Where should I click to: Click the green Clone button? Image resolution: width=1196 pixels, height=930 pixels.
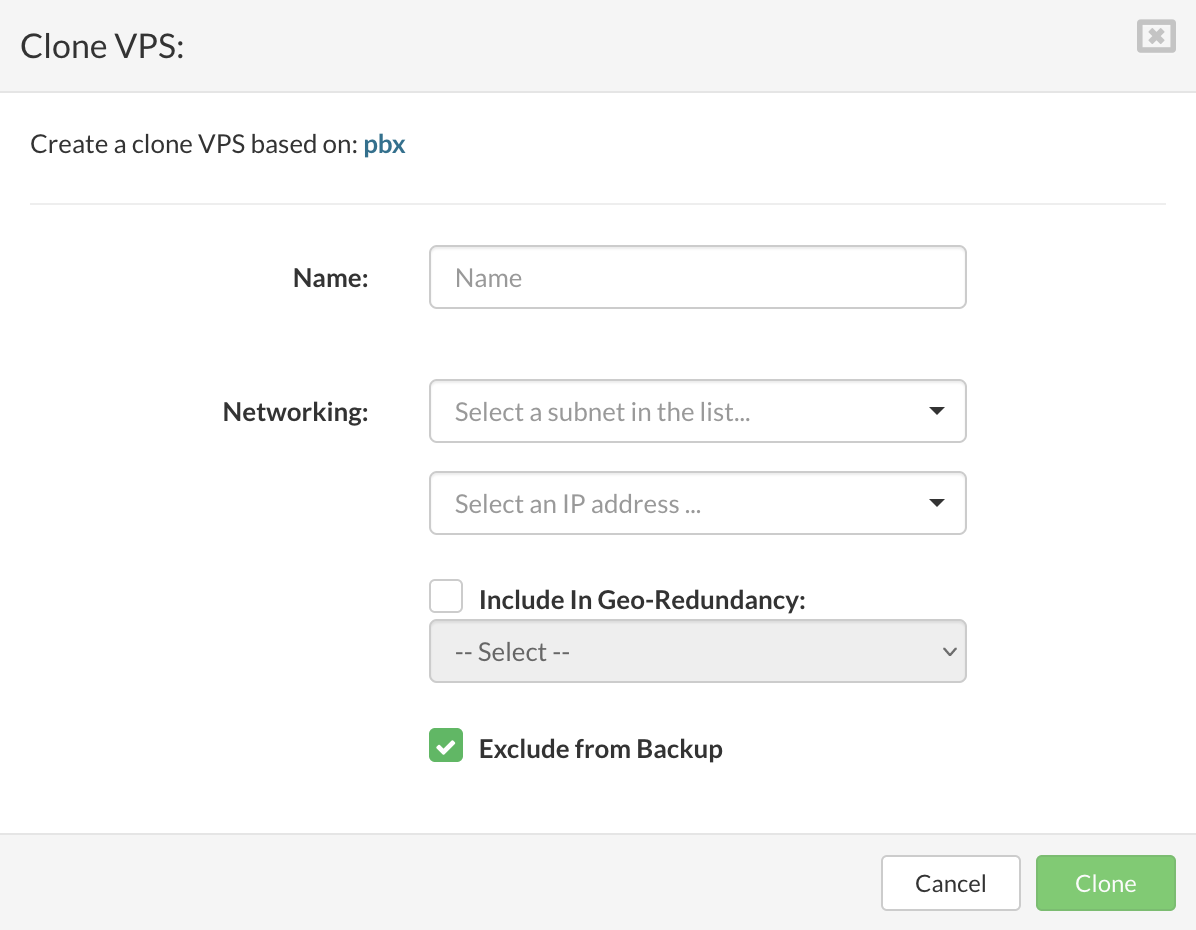pos(1105,883)
